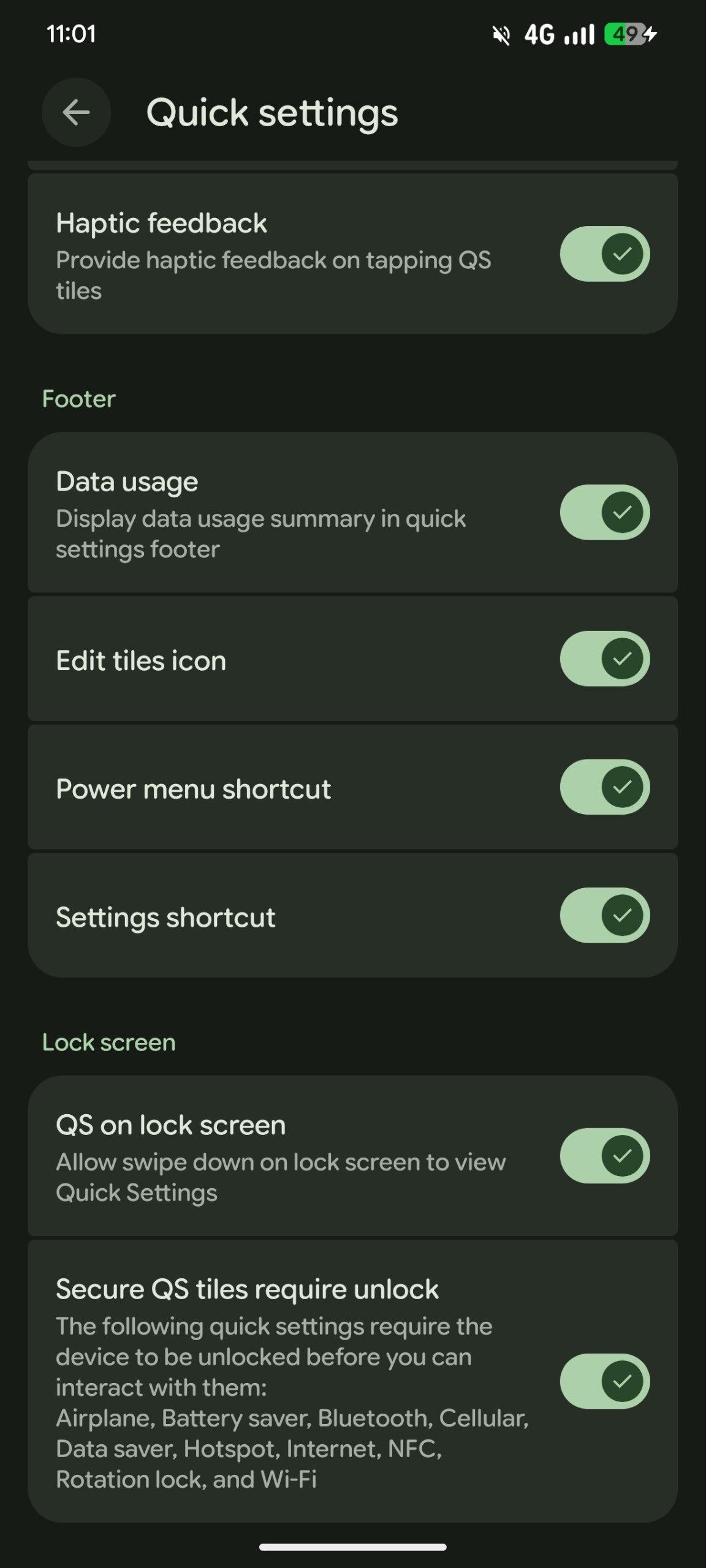Image resolution: width=706 pixels, height=1568 pixels.
Task: Toggle Secure QS tiles require unlock
Action: click(x=604, y=1381)
